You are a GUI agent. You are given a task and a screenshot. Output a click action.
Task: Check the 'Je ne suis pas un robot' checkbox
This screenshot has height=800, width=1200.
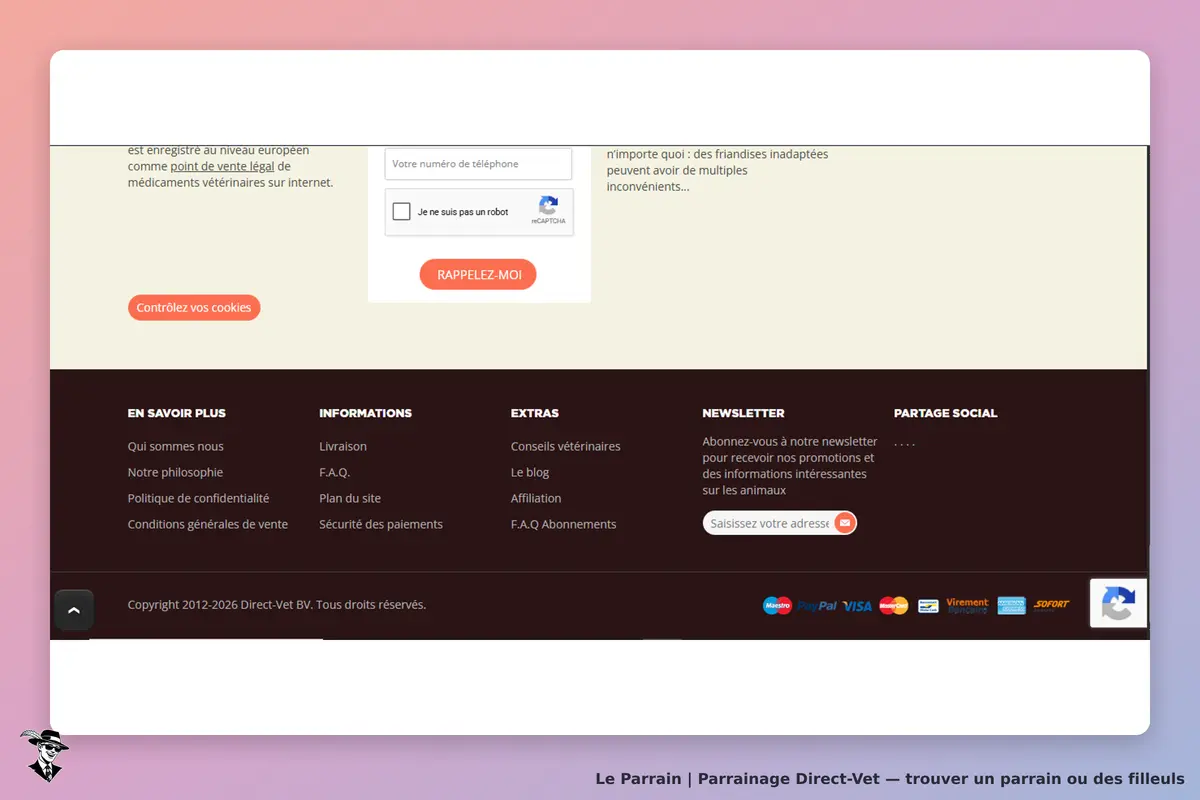(401, 212)
